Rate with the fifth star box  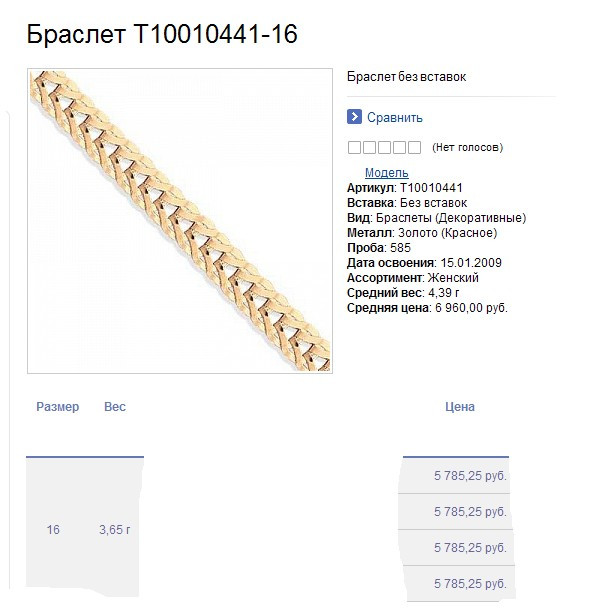[x=415, y=147]
